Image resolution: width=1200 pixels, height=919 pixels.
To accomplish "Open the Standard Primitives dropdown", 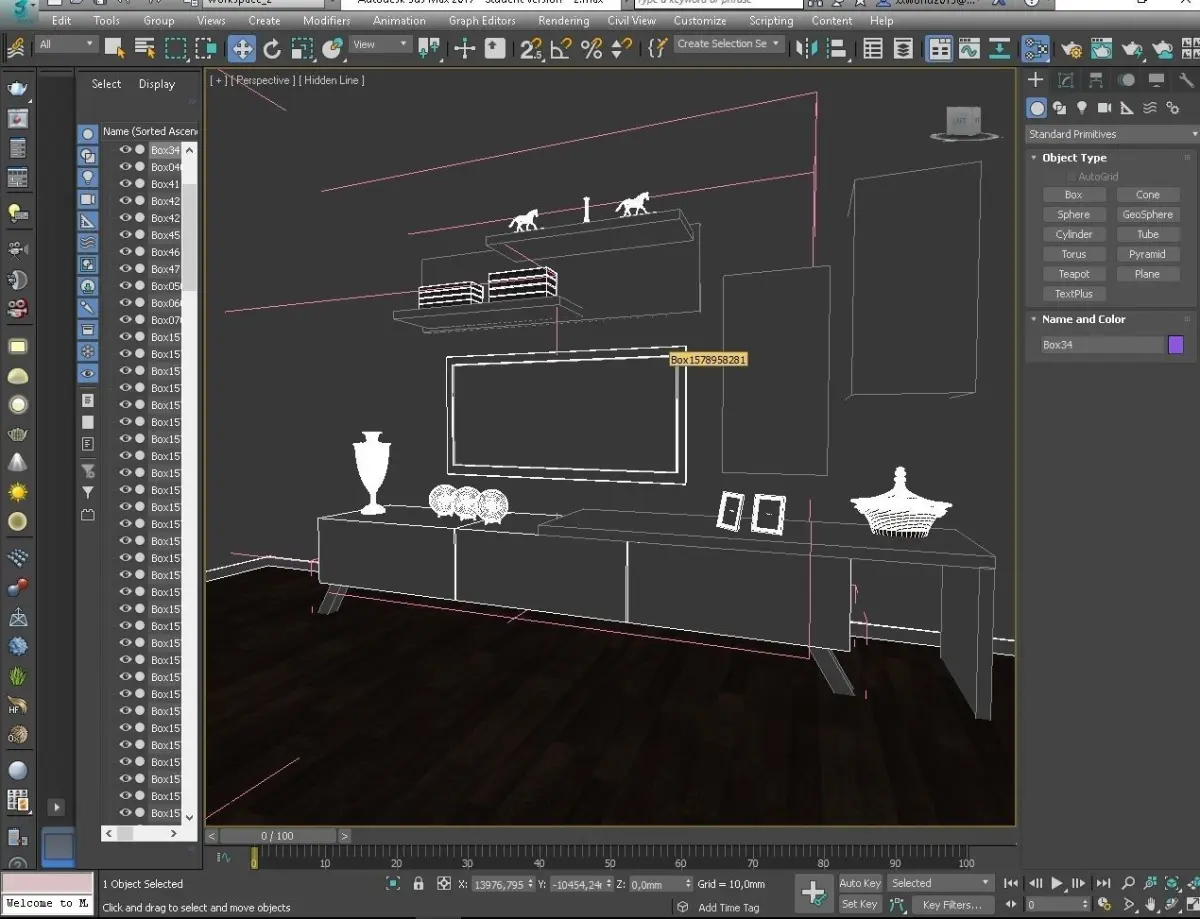I will [1112, 134].
